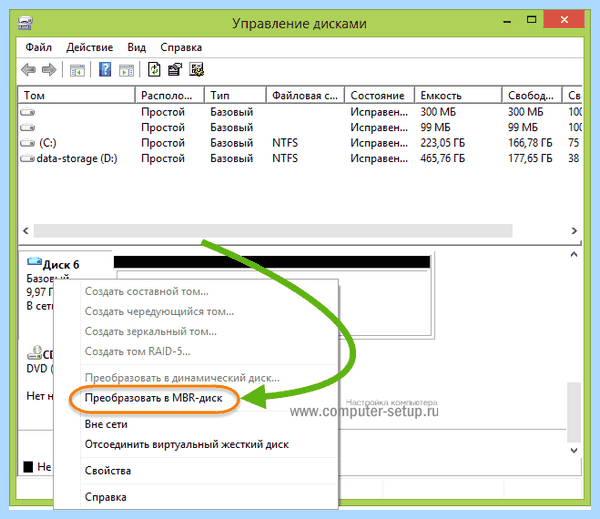Click the Properties toolbar icon
600x519 pixels.
pos(175,70)
